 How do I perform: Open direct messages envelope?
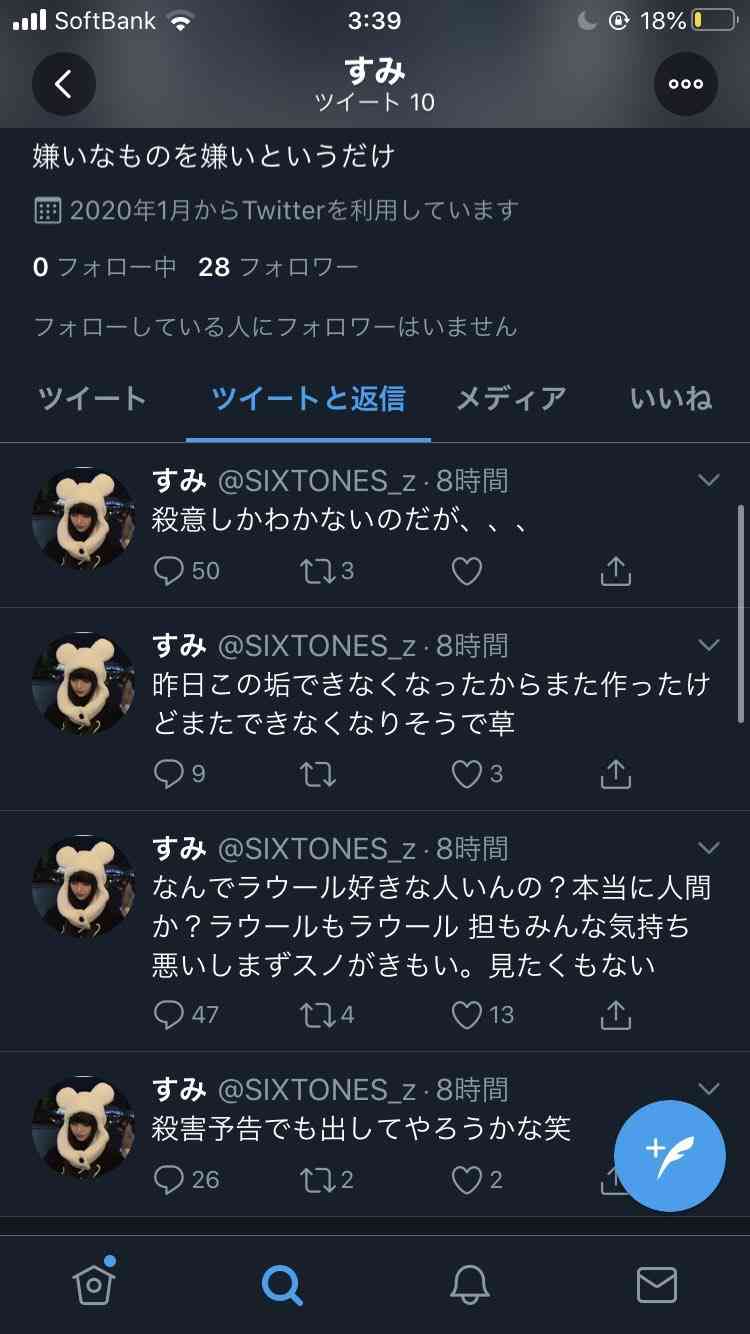click(657, 1284)
